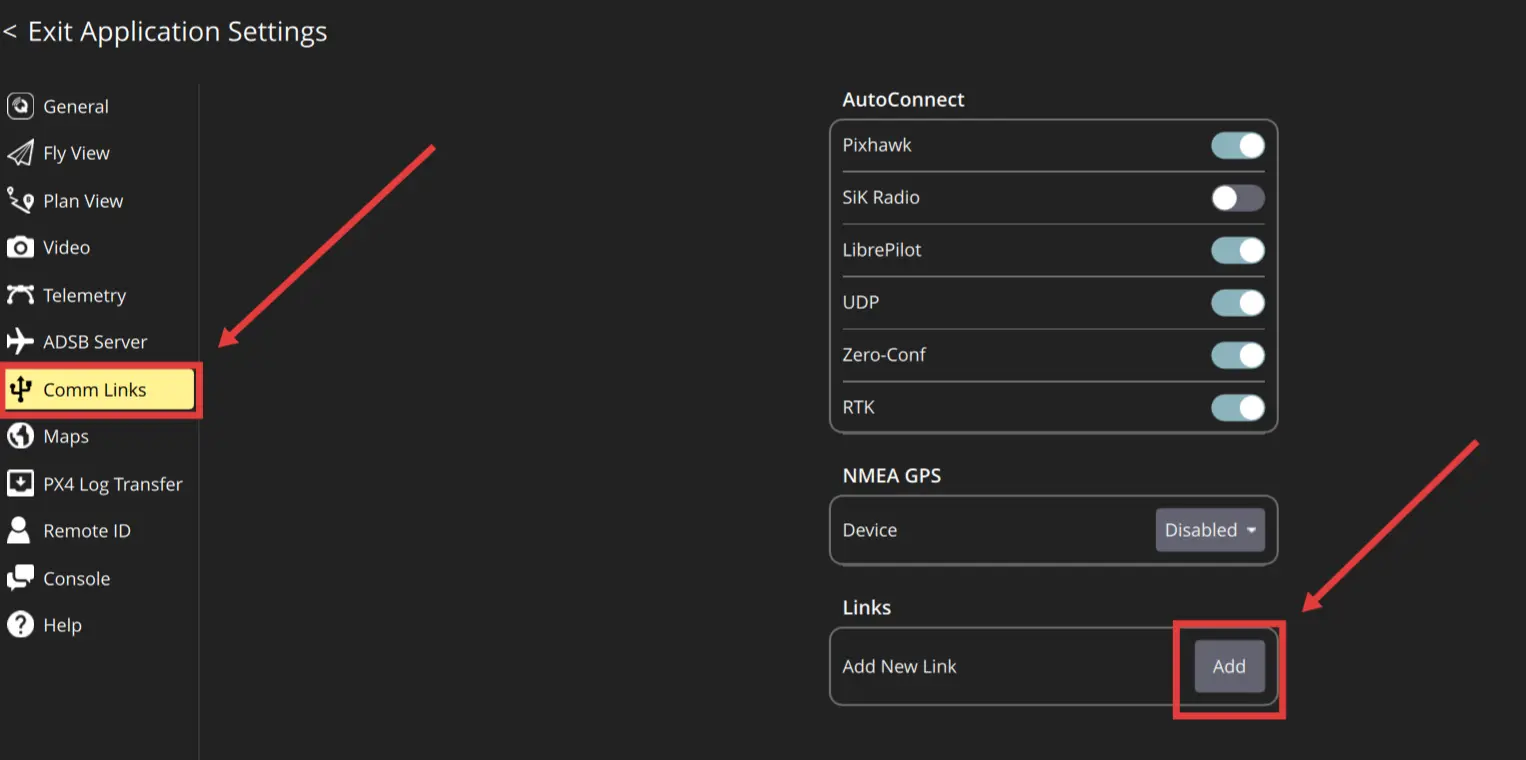Click the Plan View waypoint icon

tap(20, 200)
